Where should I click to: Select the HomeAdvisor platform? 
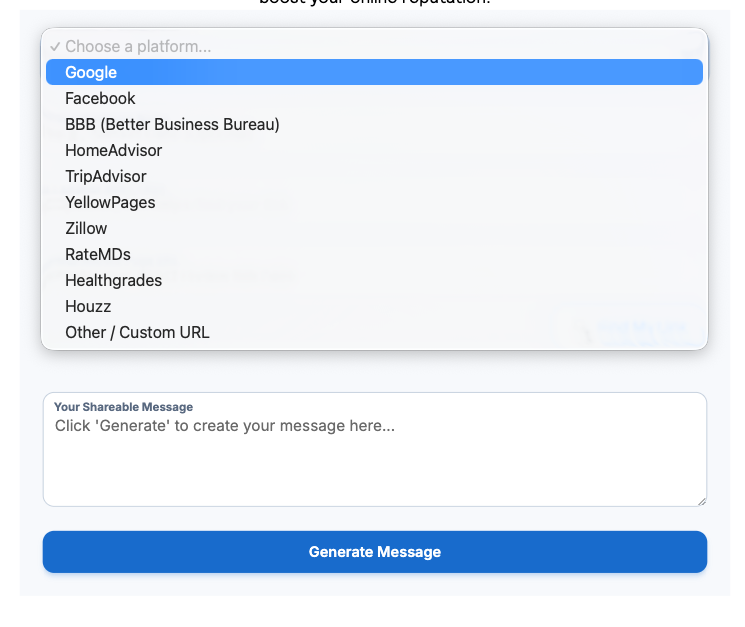click(x=374, y=151)
